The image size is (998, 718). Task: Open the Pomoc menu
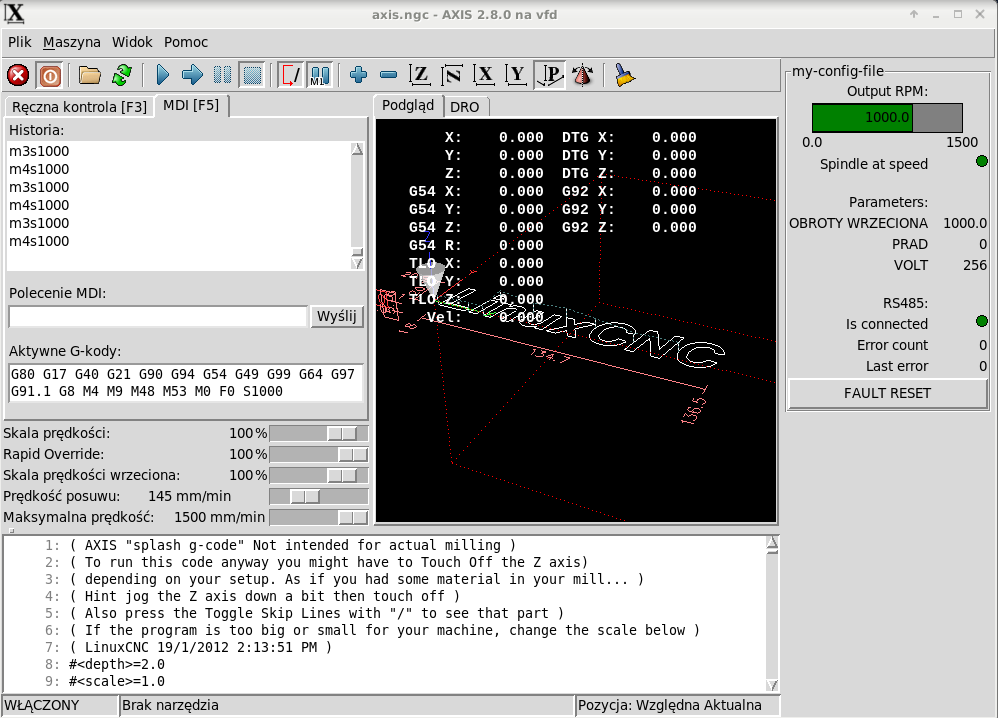coord(186,42)
